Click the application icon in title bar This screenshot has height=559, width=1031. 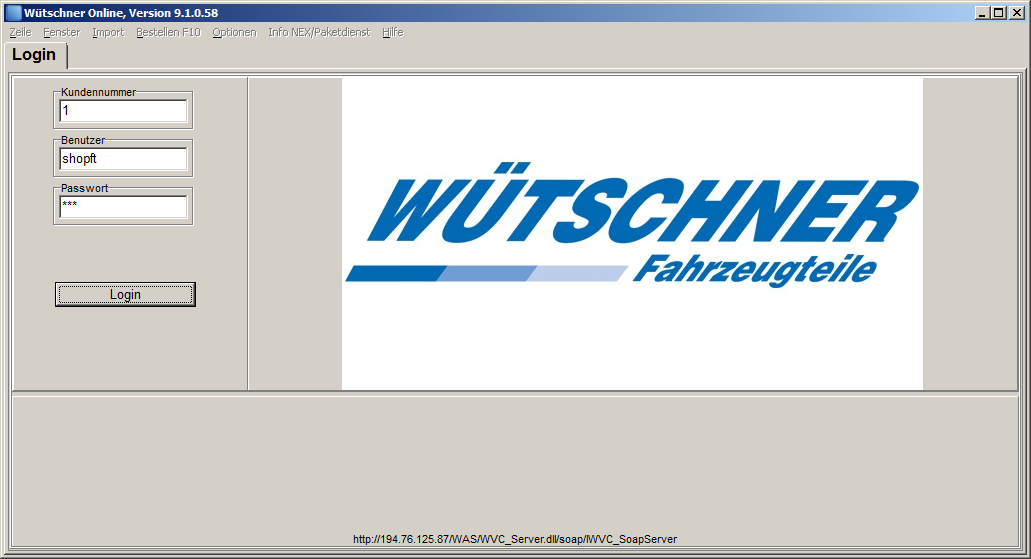13,12
